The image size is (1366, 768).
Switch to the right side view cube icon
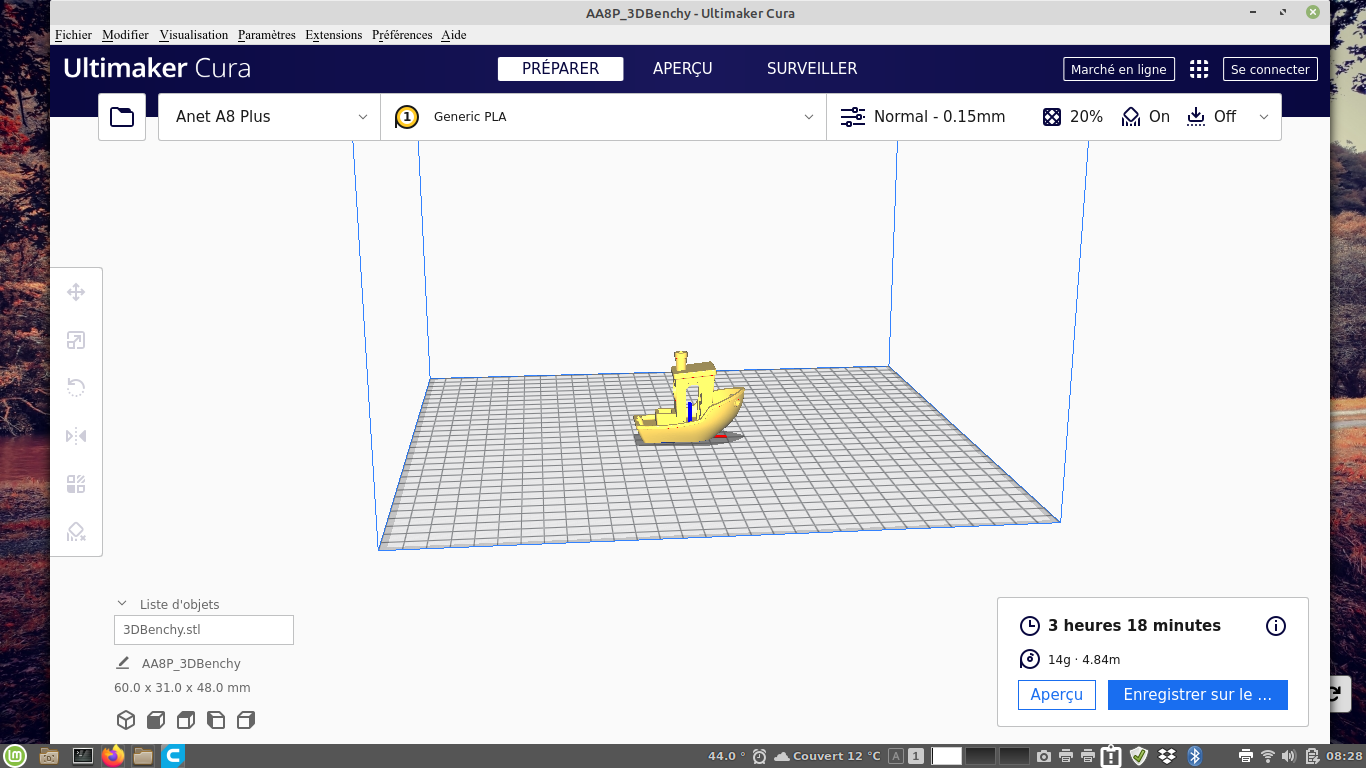coord(246,720)
